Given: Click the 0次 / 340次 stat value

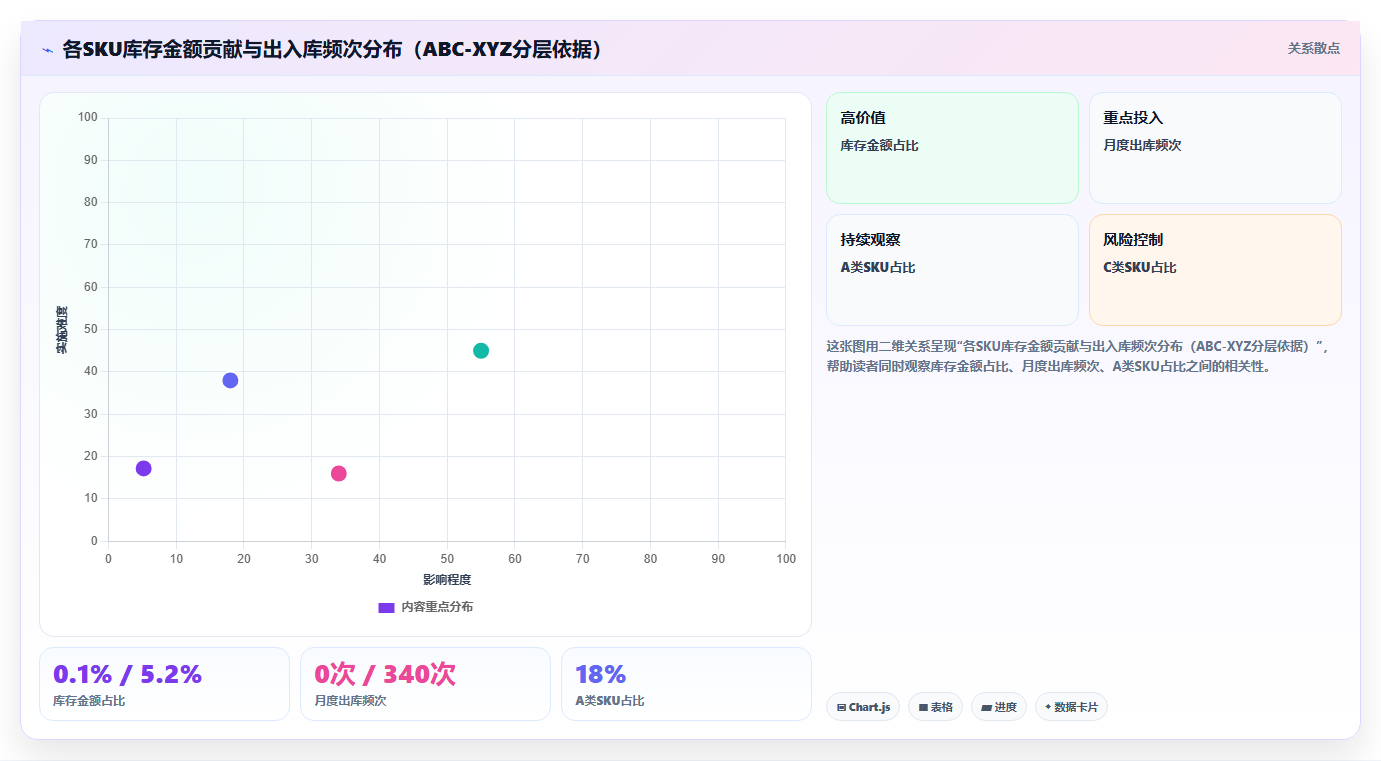Looking at the screenshot, I should (385, 674).
